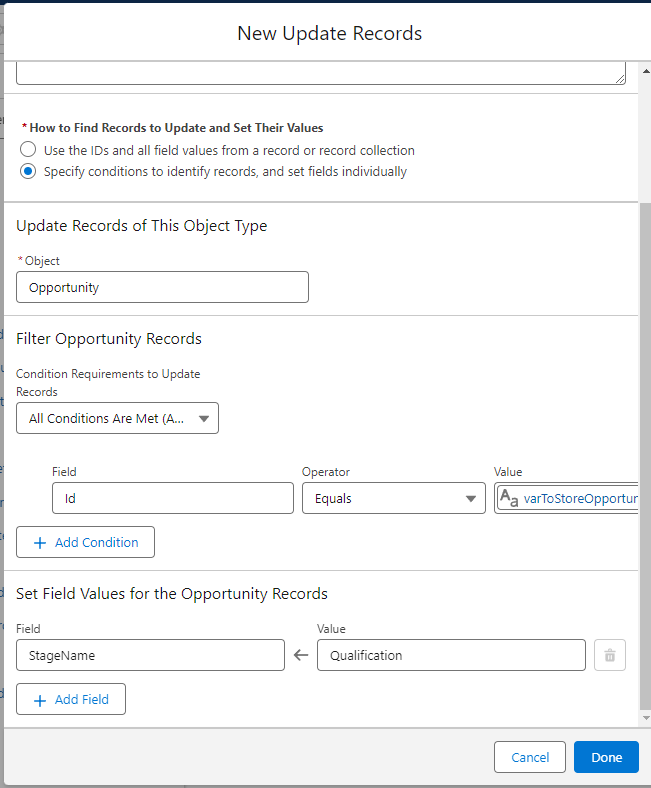Click the text-type icon in Value field
This screenshot has height=788, width=651.
pyautogui.click(x=509, y=498)
